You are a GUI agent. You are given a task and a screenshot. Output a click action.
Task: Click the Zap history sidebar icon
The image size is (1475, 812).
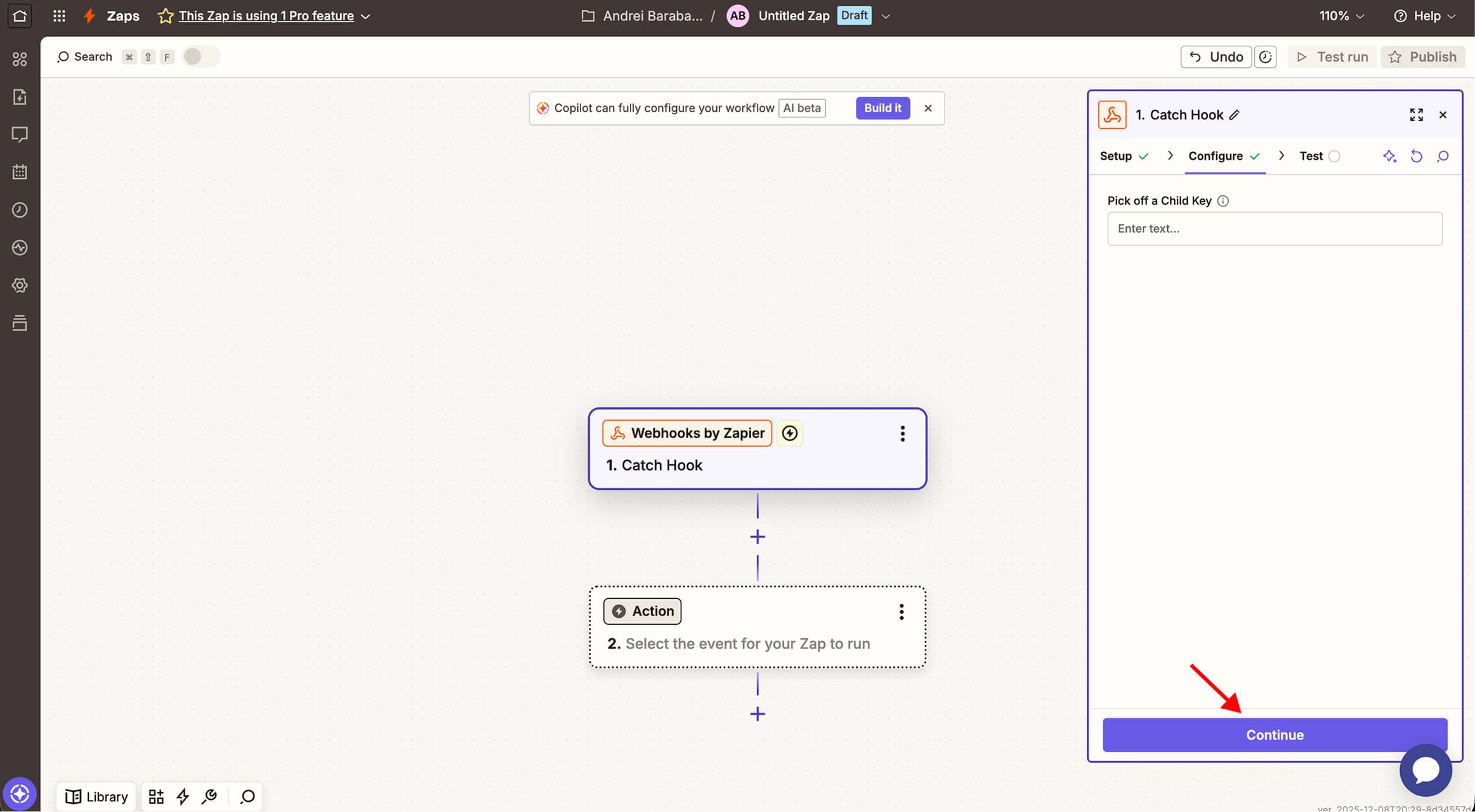(20, 210)
